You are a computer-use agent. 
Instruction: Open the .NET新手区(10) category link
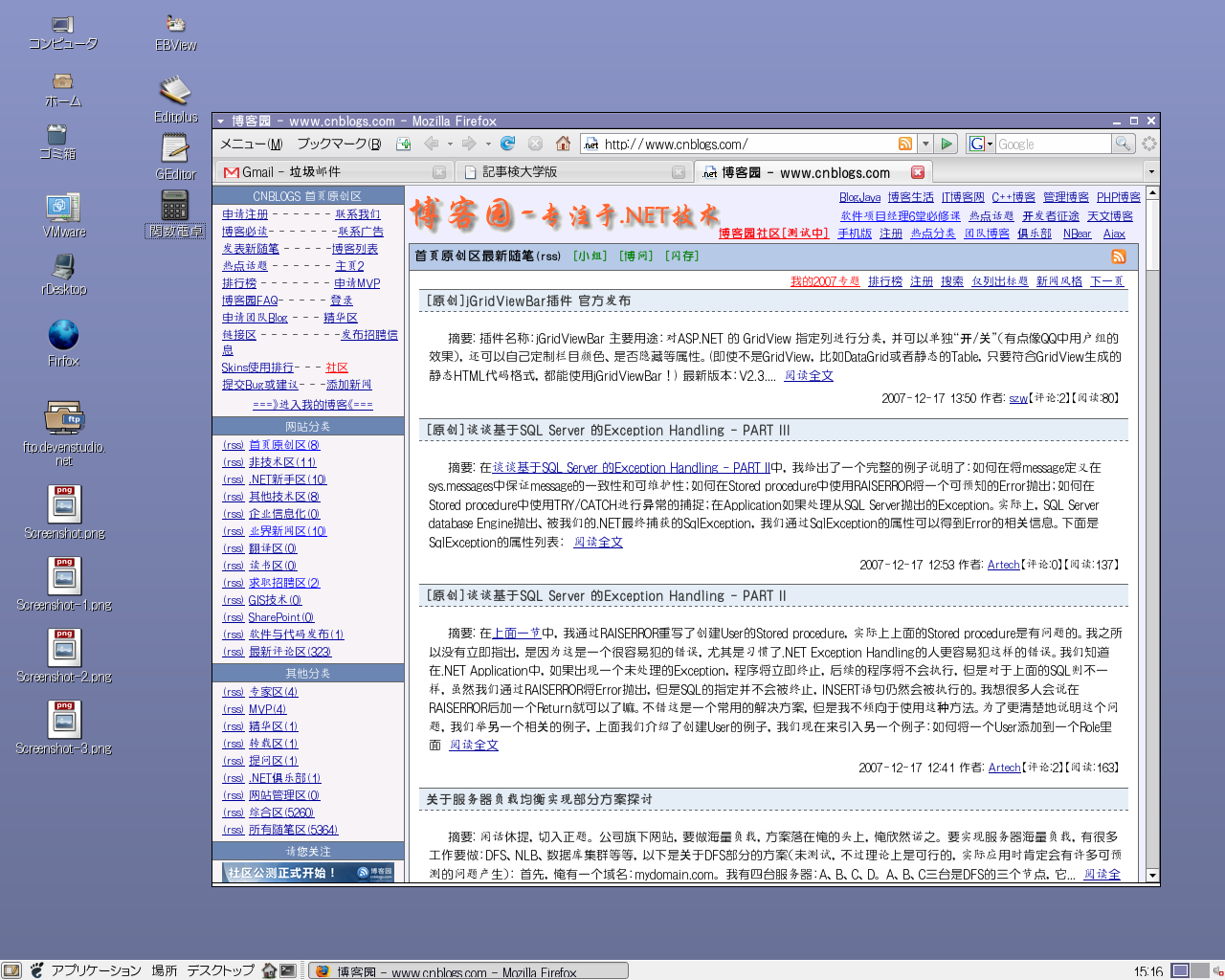[287, 479]
